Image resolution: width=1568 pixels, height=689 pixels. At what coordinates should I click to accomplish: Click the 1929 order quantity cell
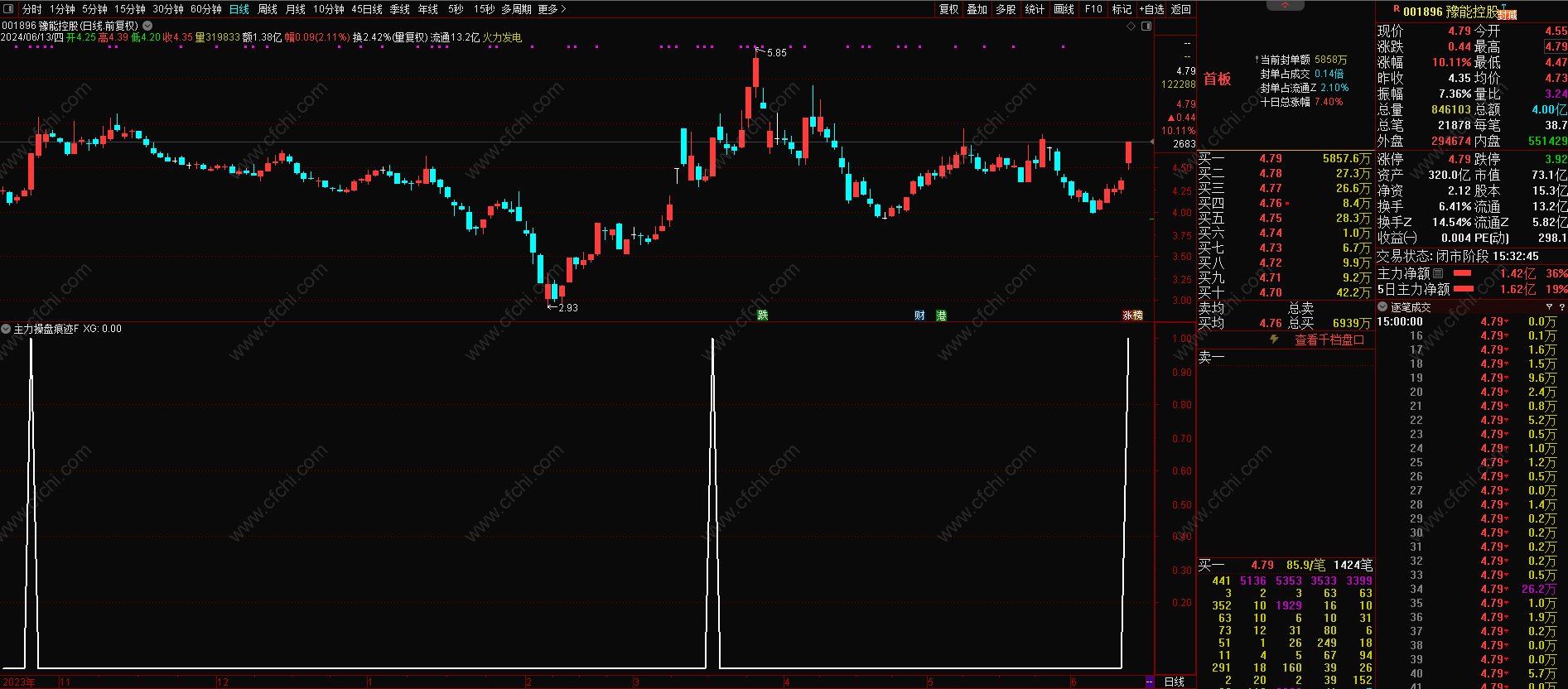(x=1289, y=605)
